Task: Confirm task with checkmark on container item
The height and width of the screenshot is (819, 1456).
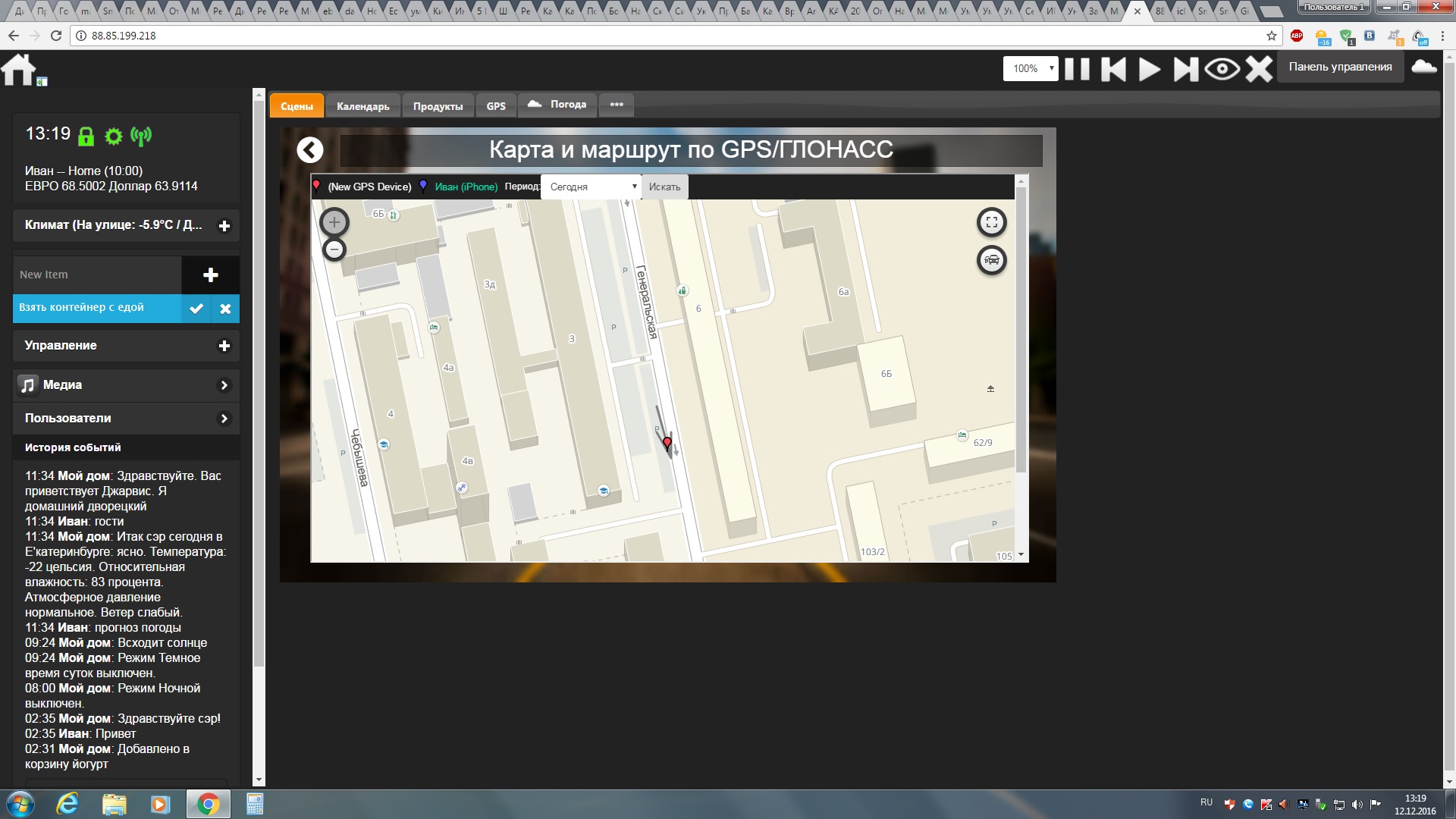Action: pos(196,309)
